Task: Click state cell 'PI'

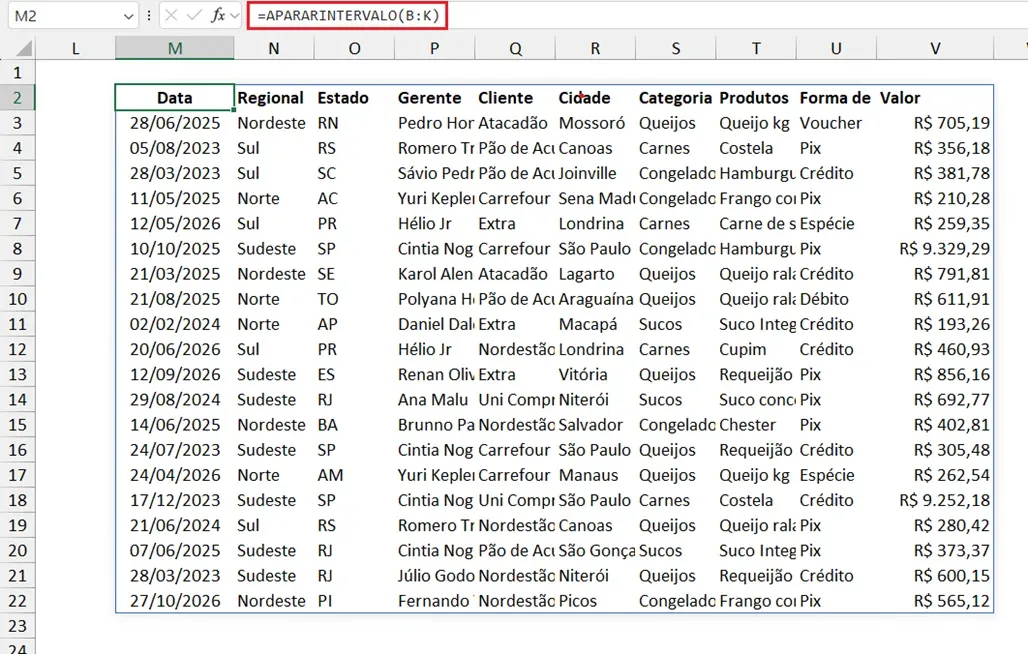Action: [x=355, y=601]
